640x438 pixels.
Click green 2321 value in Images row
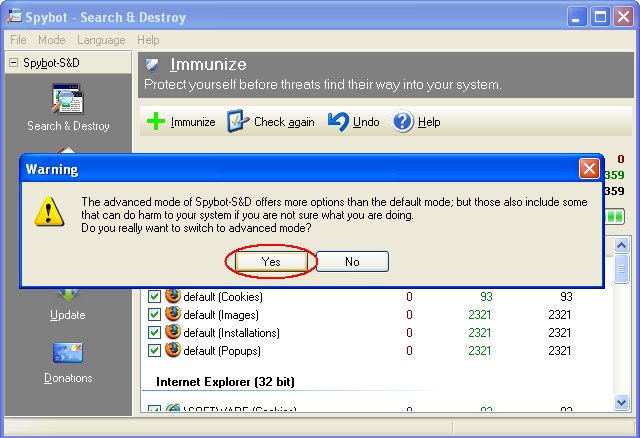pos(480,315)
